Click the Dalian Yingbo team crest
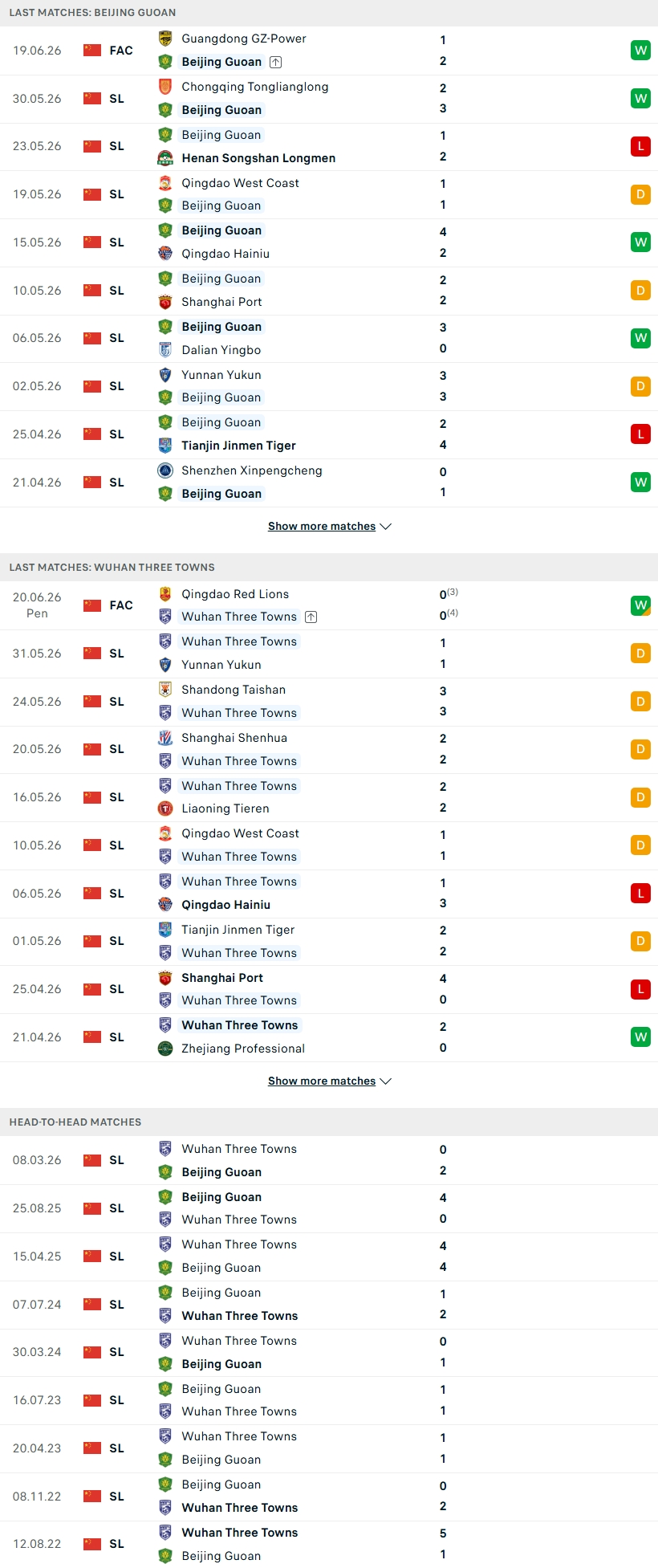658x1568 pixels. 165,350
